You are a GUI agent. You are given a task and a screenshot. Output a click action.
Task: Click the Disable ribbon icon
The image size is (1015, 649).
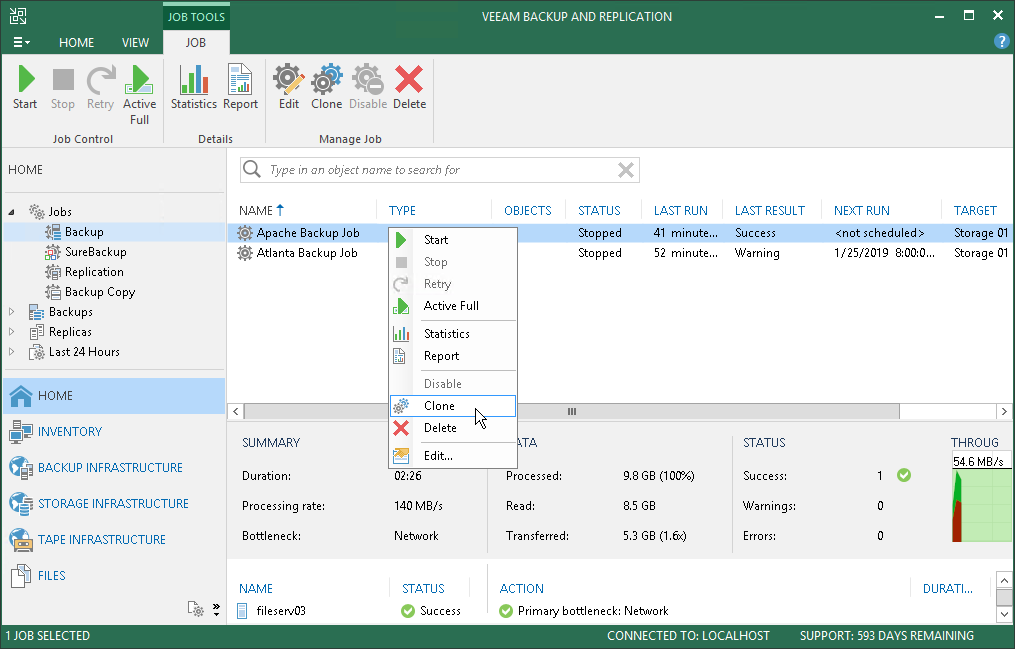368,87
